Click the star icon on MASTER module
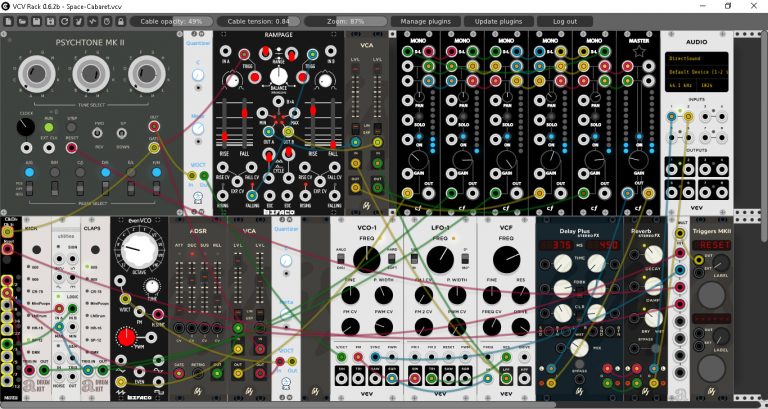 point(639,51)
